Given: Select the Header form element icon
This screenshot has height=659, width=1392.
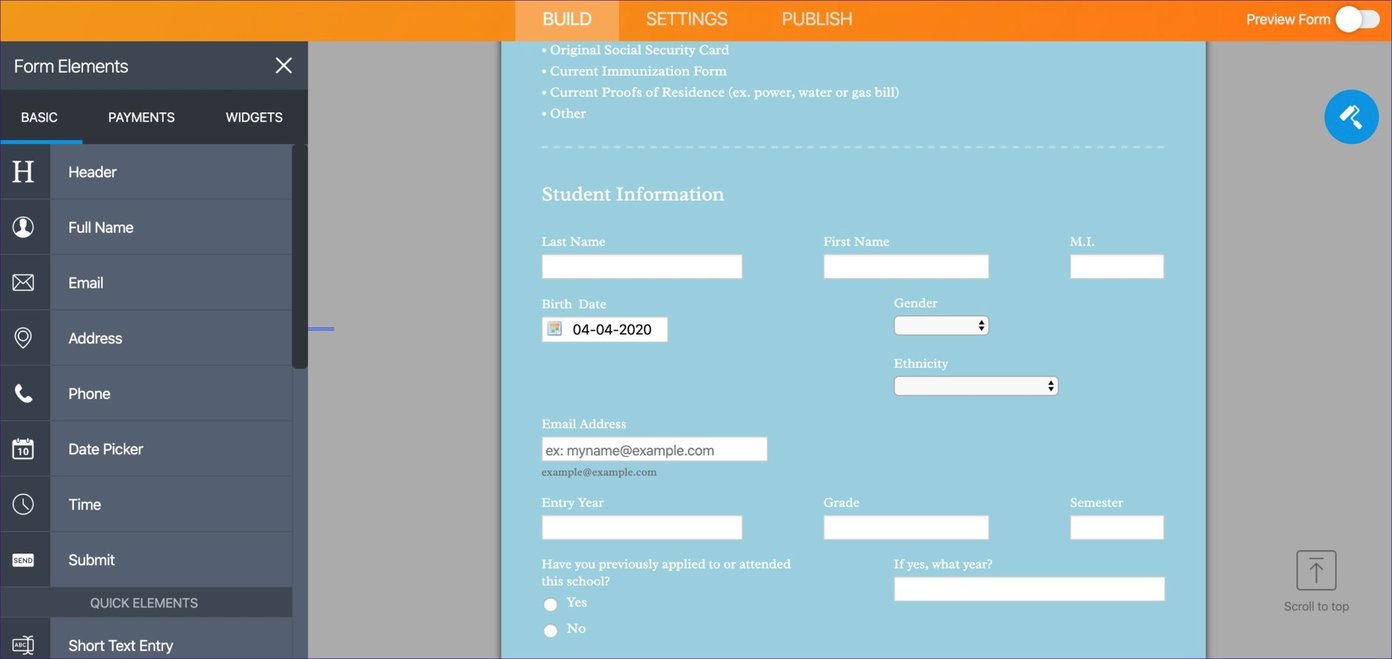Looking at the screenshot, I should (22, 170).
